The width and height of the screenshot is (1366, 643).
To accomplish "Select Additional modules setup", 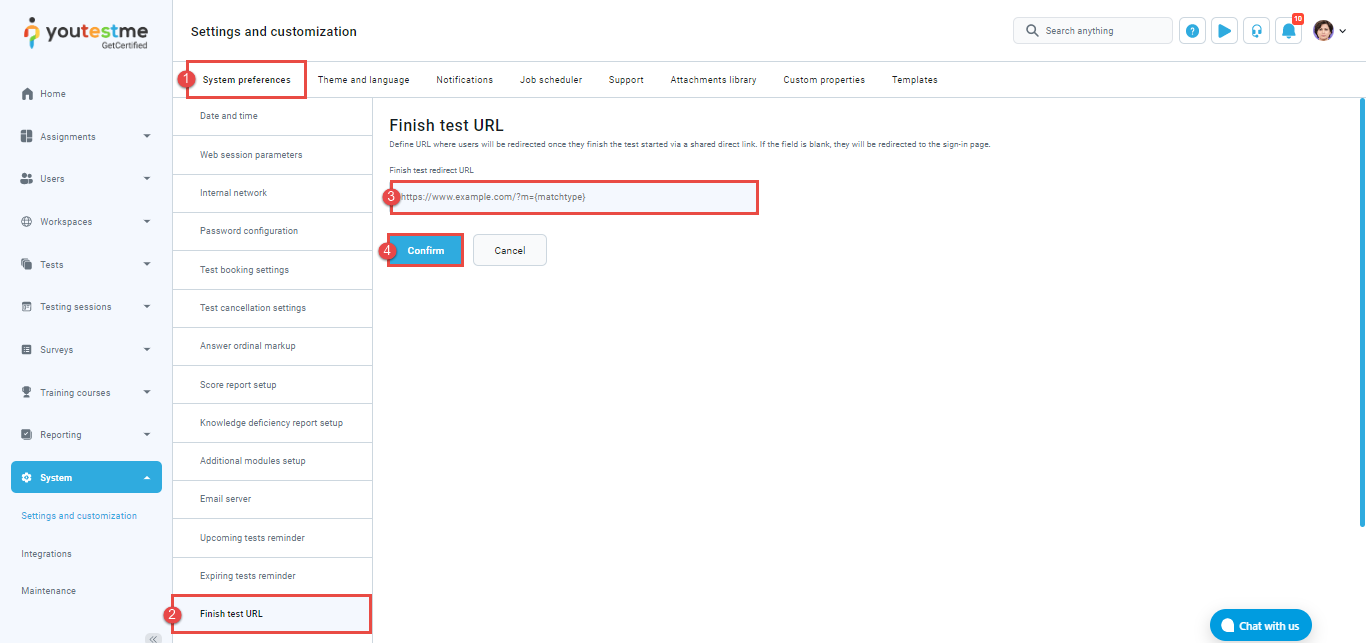I will coord(272,461).
